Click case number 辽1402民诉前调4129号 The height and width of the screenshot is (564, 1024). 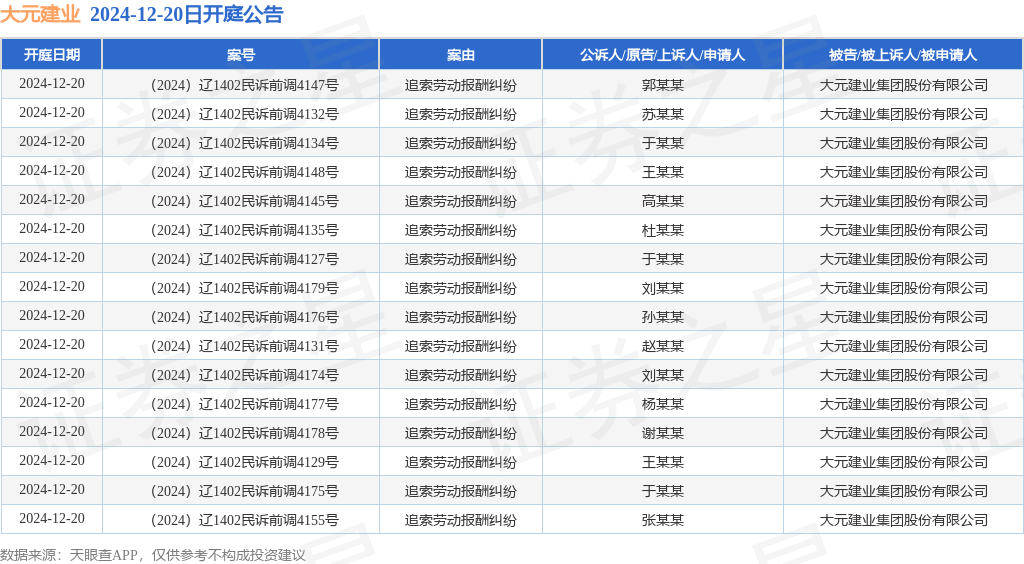pos(268,462)
